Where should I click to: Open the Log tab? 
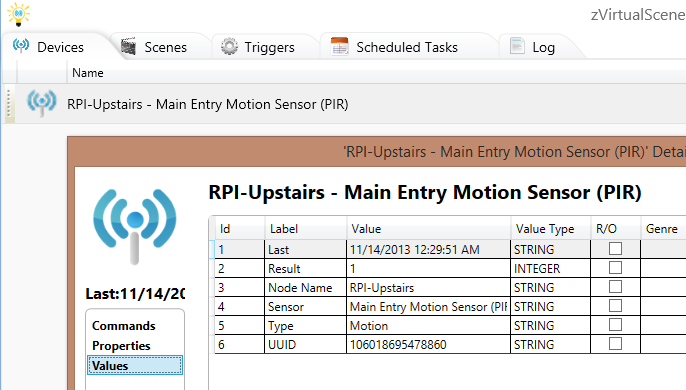[543, 47]
